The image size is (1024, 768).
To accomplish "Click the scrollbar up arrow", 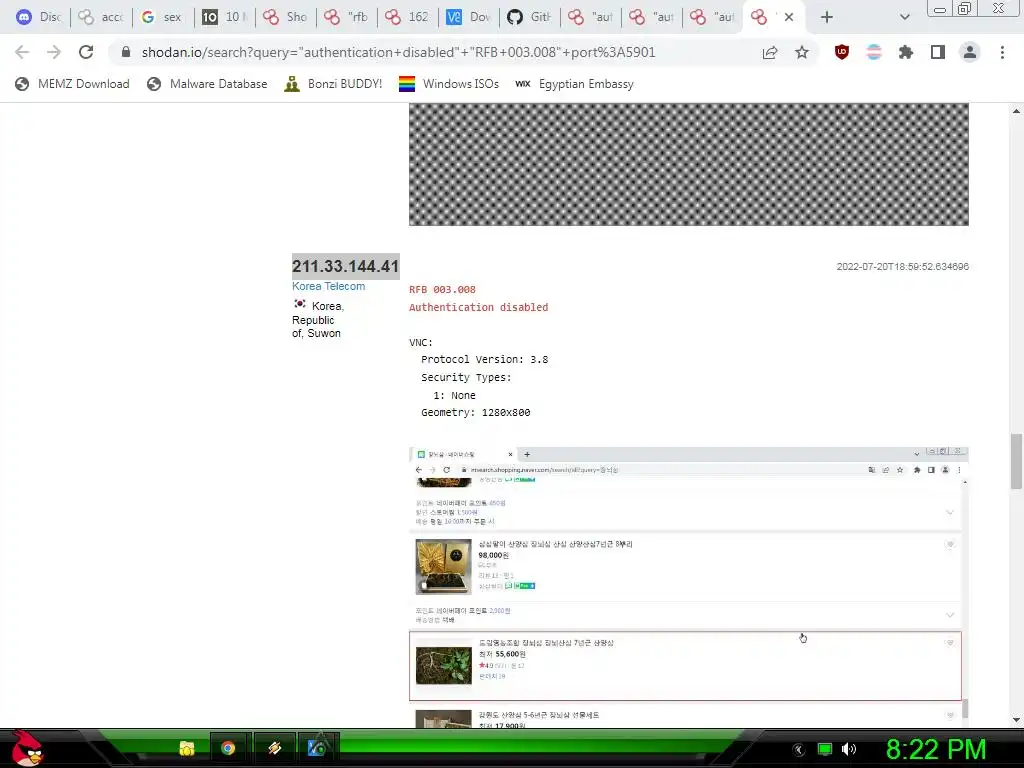I will point(1016,111).
